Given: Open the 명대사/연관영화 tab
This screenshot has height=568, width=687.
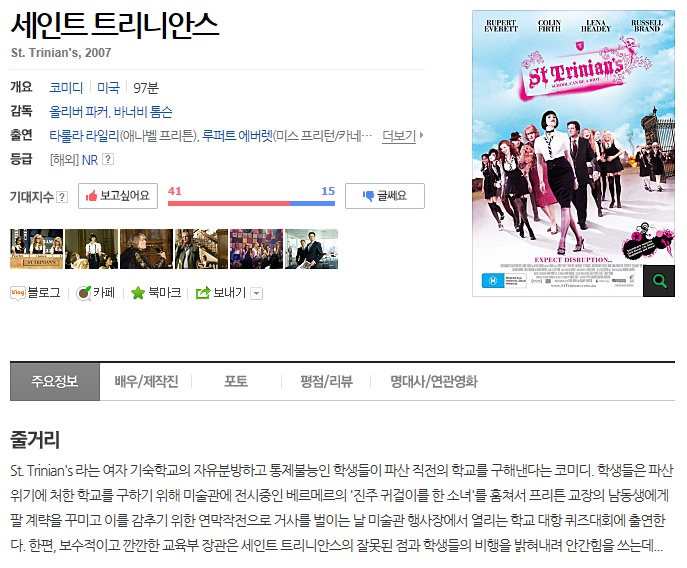Looking at the screenshot, I should (x=434, y=381).
